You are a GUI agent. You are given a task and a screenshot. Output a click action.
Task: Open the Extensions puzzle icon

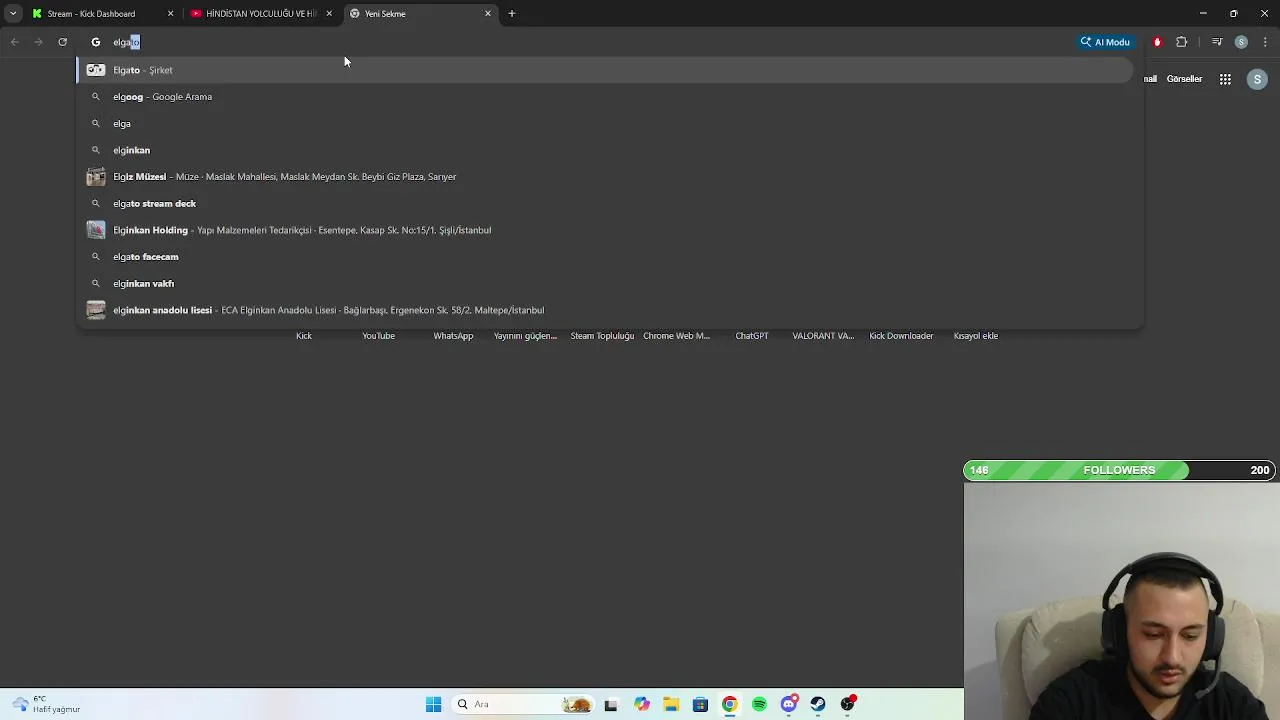1182,42
